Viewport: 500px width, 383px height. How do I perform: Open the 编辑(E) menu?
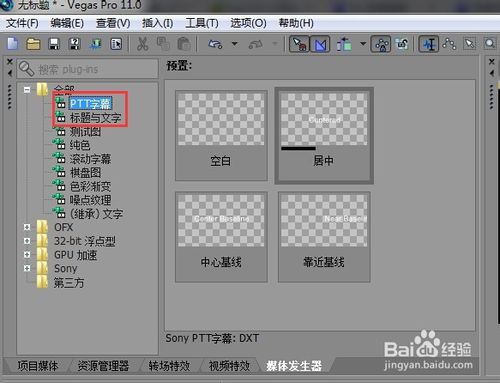[x=67, y=23]
